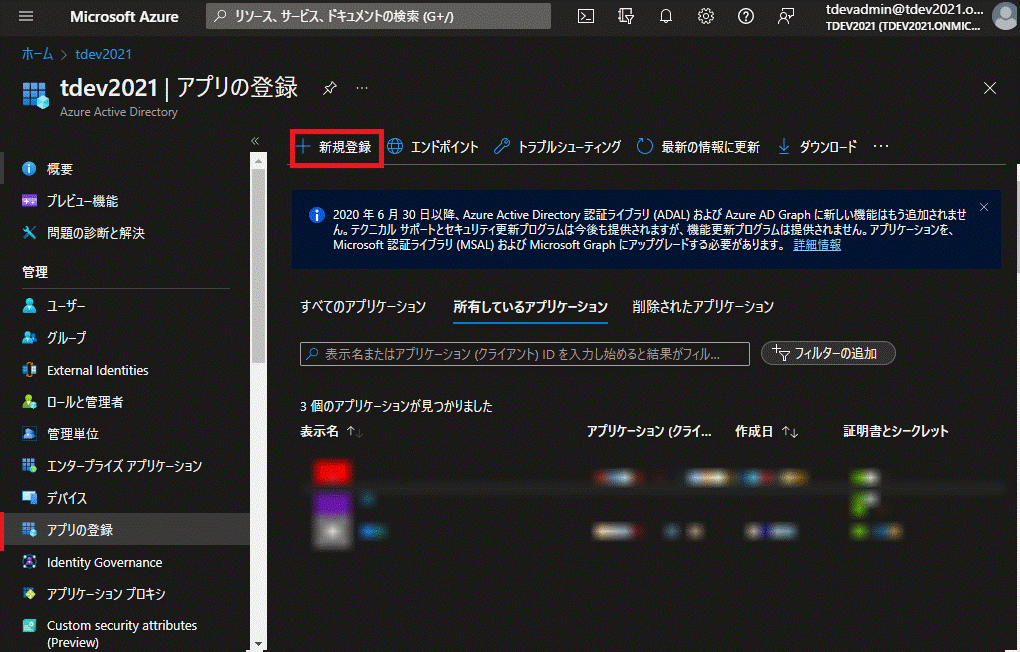The height and width of the screenshot is (652, 1020).
Task: Switch to 削除されたアプリケーション tab
Action: coord(703,306)
